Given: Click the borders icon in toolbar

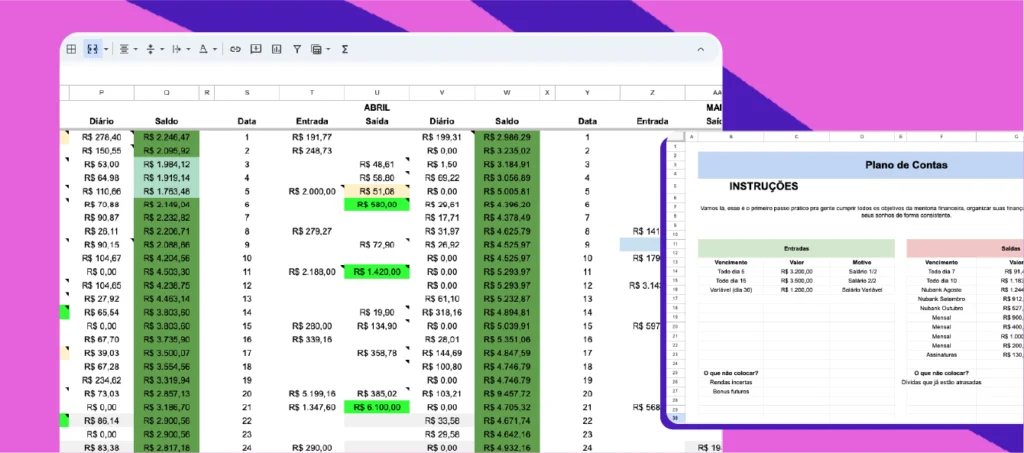Looking at the screenshot, I should click(x=71, y=48).
